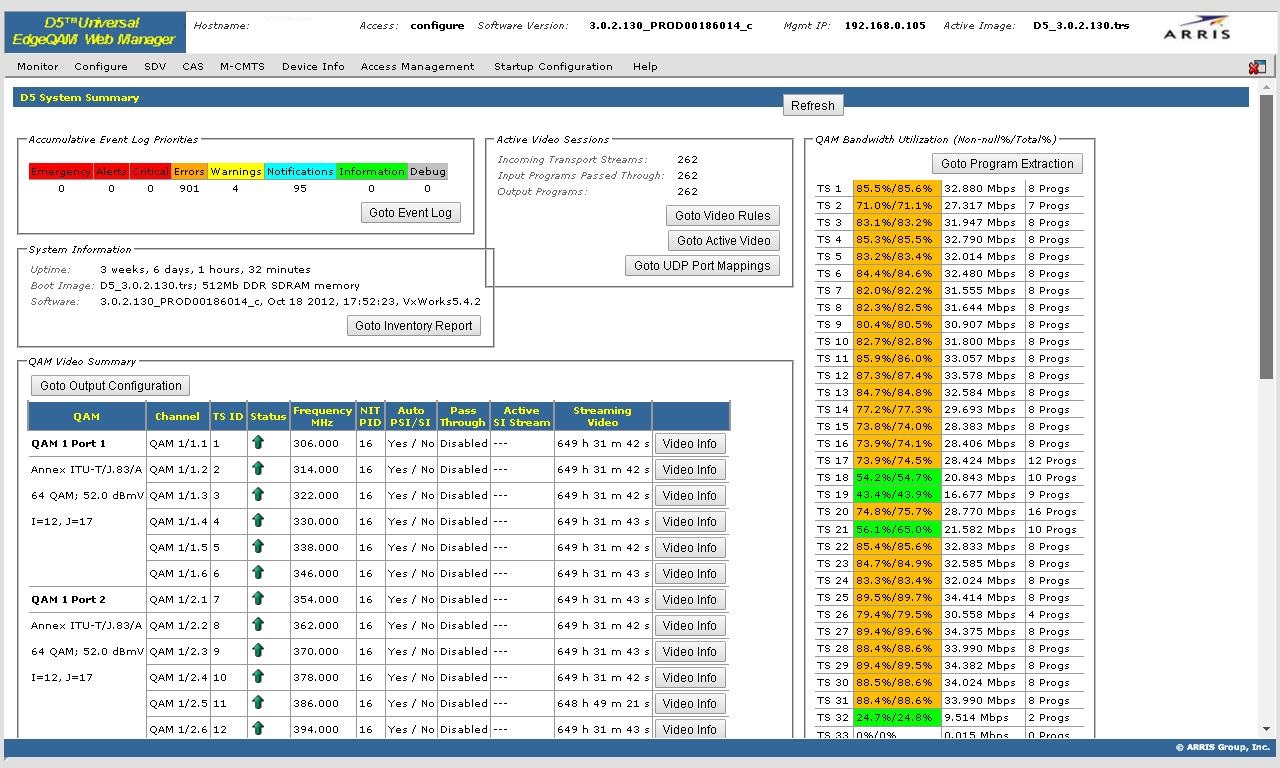Open the CAS menu
The height and width of the screenshot is (768, 1280).
193,67
